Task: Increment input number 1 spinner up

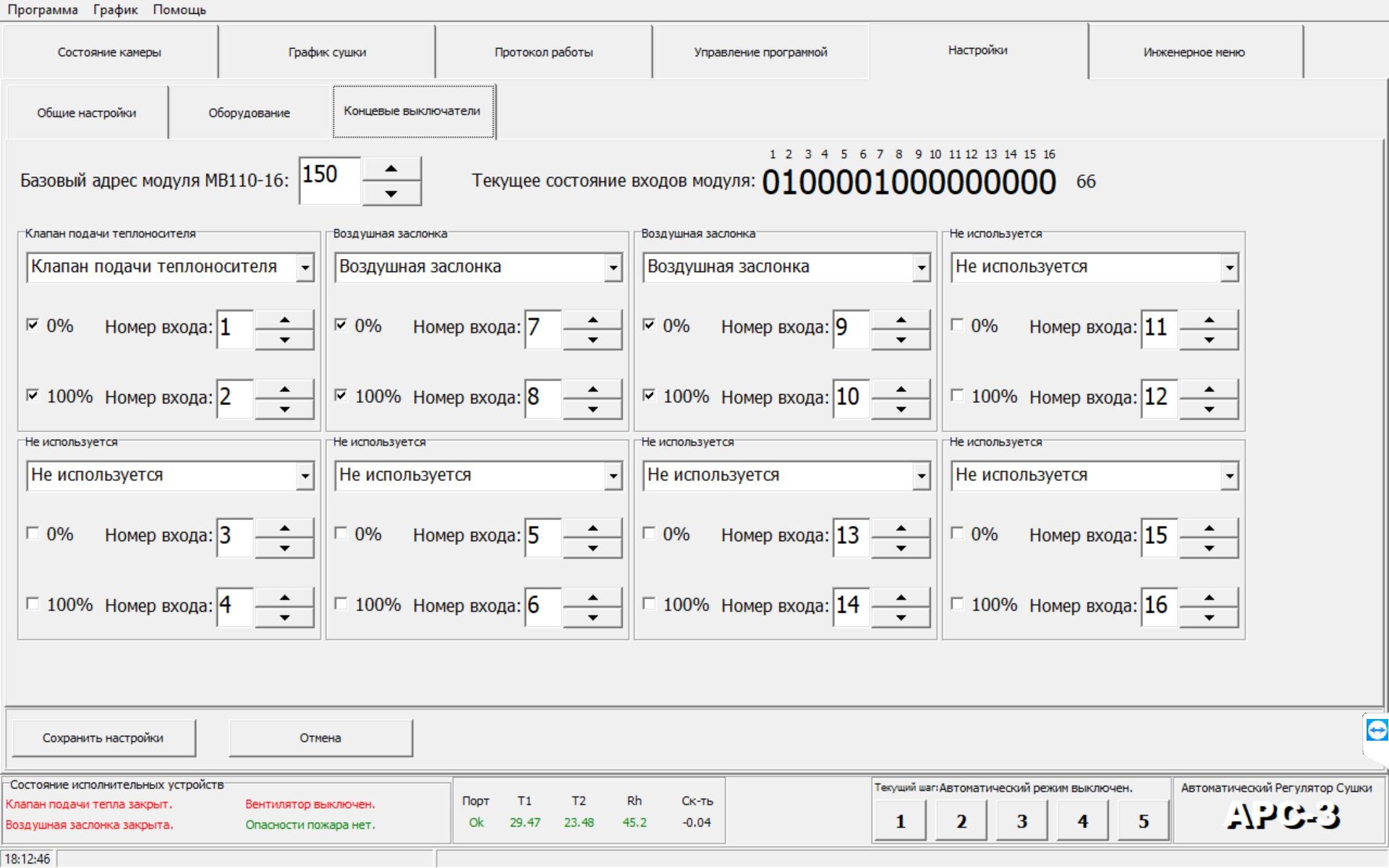Action: (x=284, y=320)
